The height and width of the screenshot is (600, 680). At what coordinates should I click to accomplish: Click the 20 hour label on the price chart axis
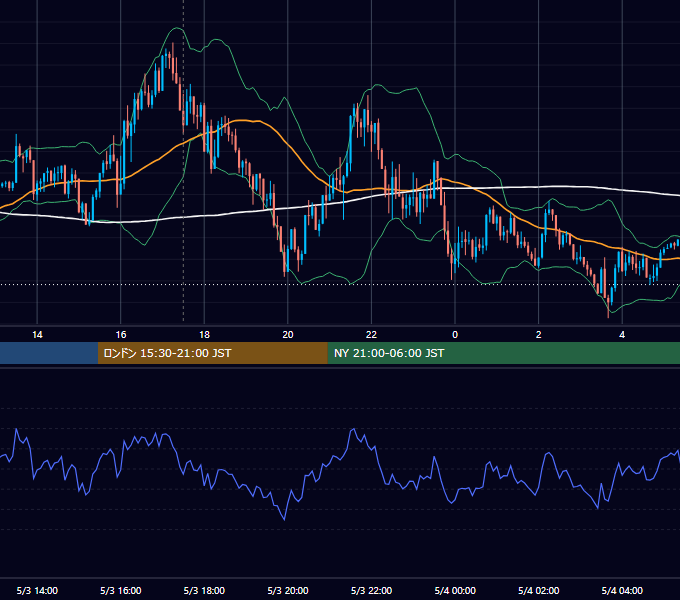tap(288, 335)
